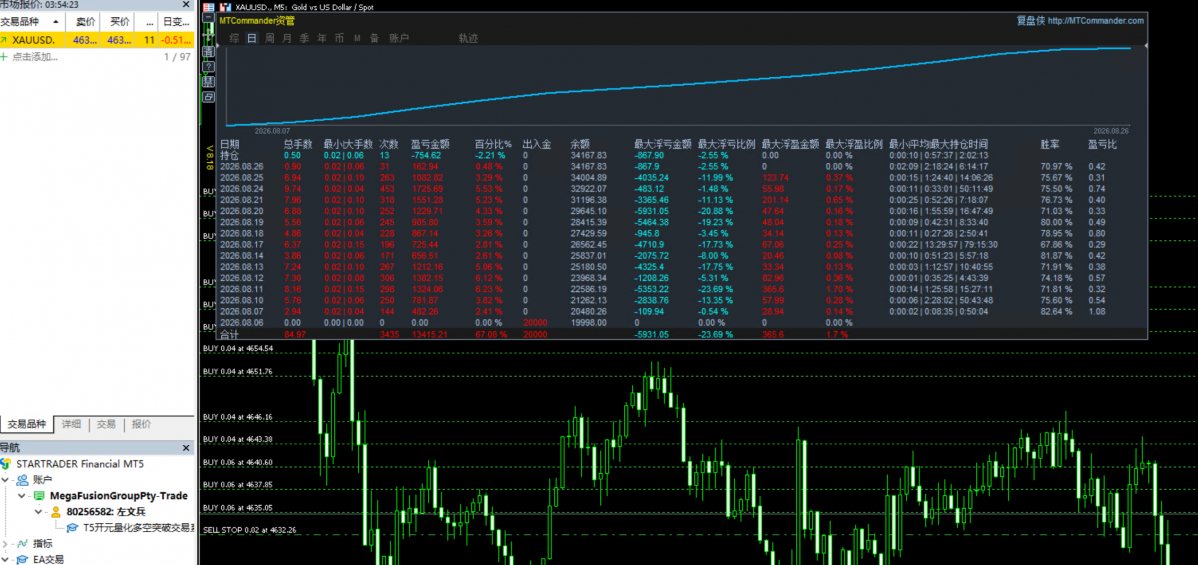Click the T5开元量化 expert advisor cap icon
Screen dimensions: 1198x565
click(x=73, y=528)
